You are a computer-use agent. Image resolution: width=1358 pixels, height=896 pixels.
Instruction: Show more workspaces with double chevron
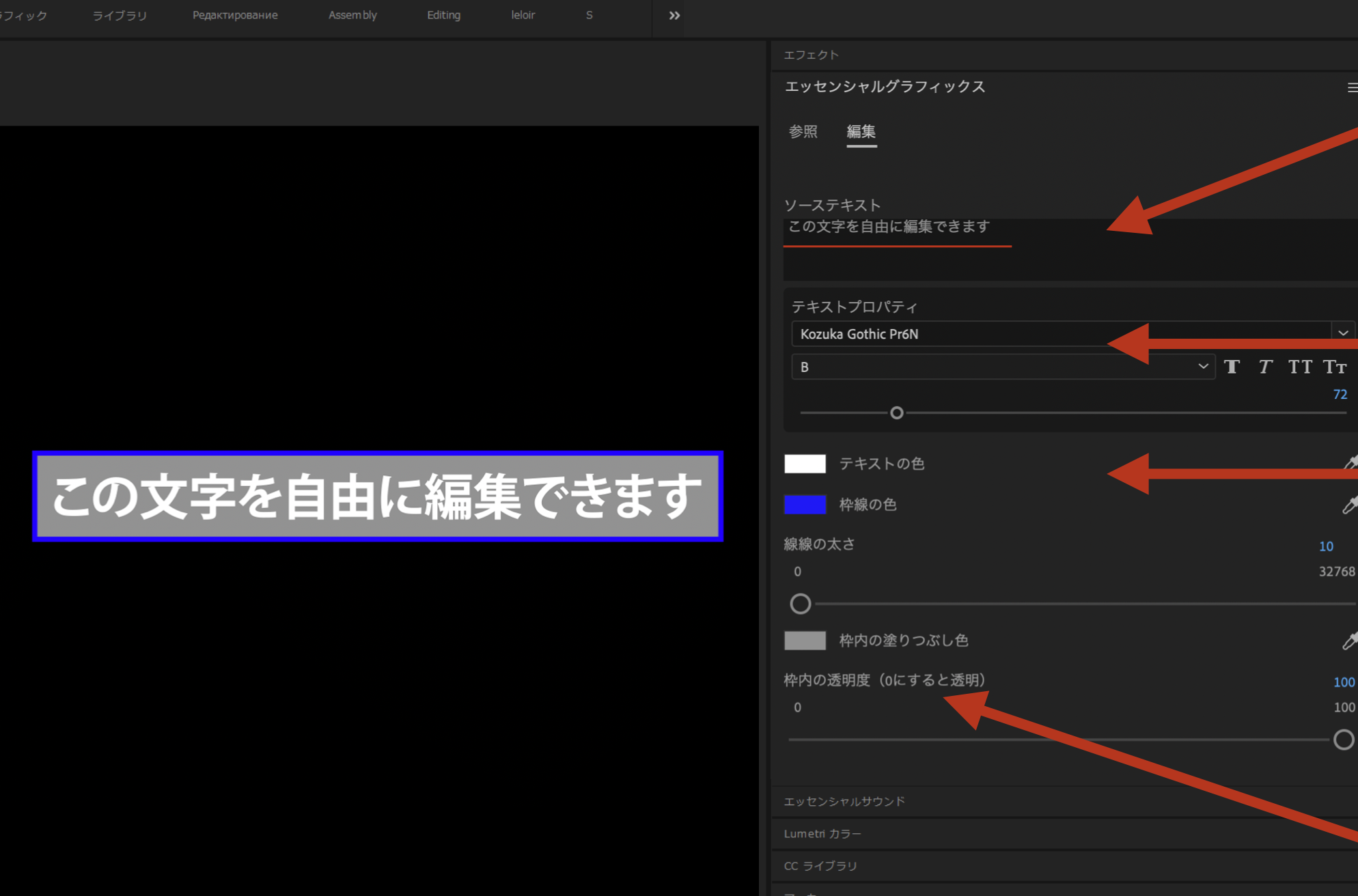click(674, 15)
